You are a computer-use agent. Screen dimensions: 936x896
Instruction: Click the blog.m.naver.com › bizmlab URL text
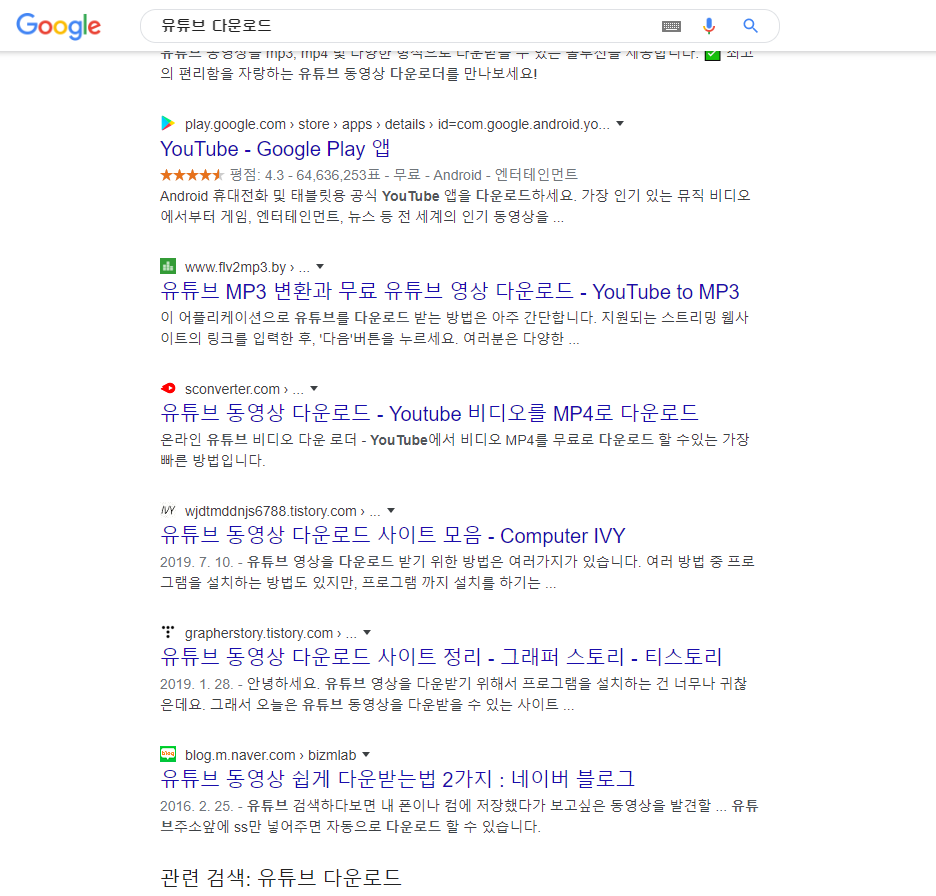point(270,755)
